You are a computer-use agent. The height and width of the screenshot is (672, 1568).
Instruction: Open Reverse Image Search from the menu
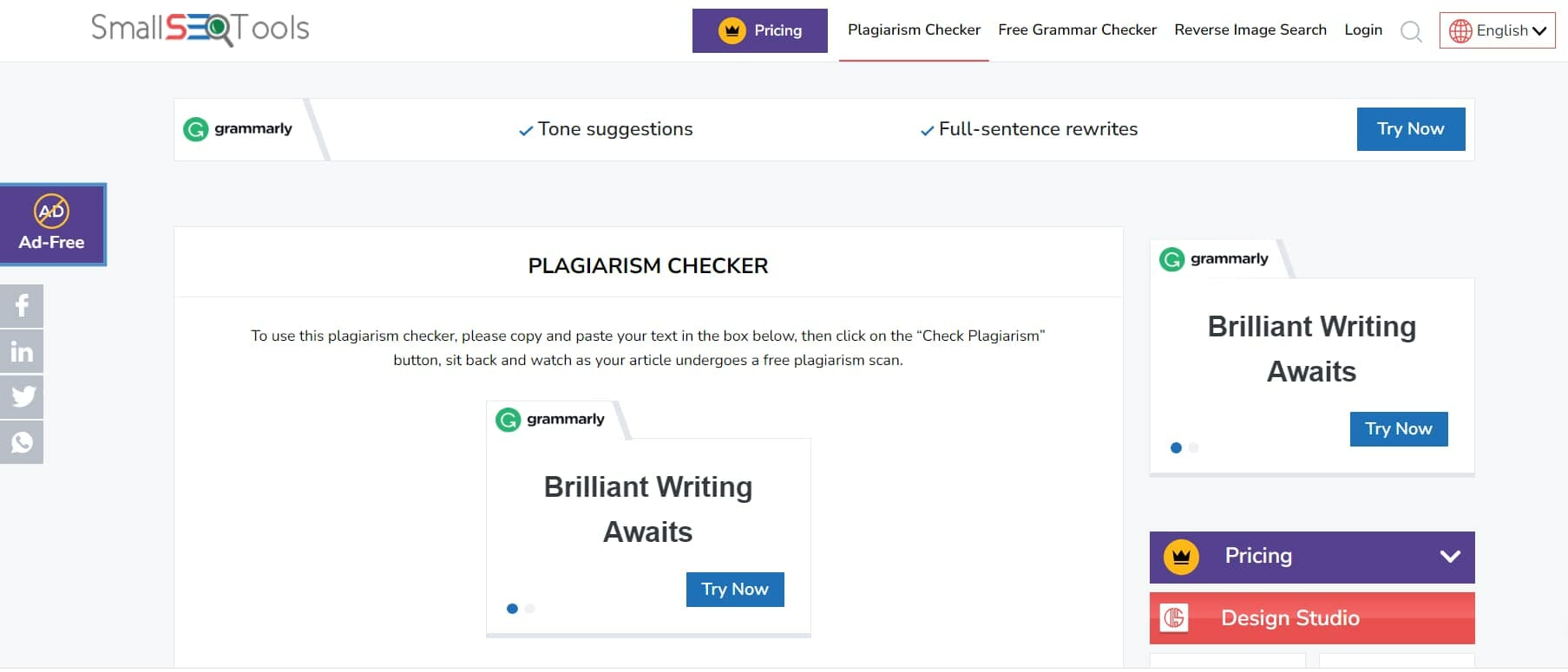(x=1250, y=29)
